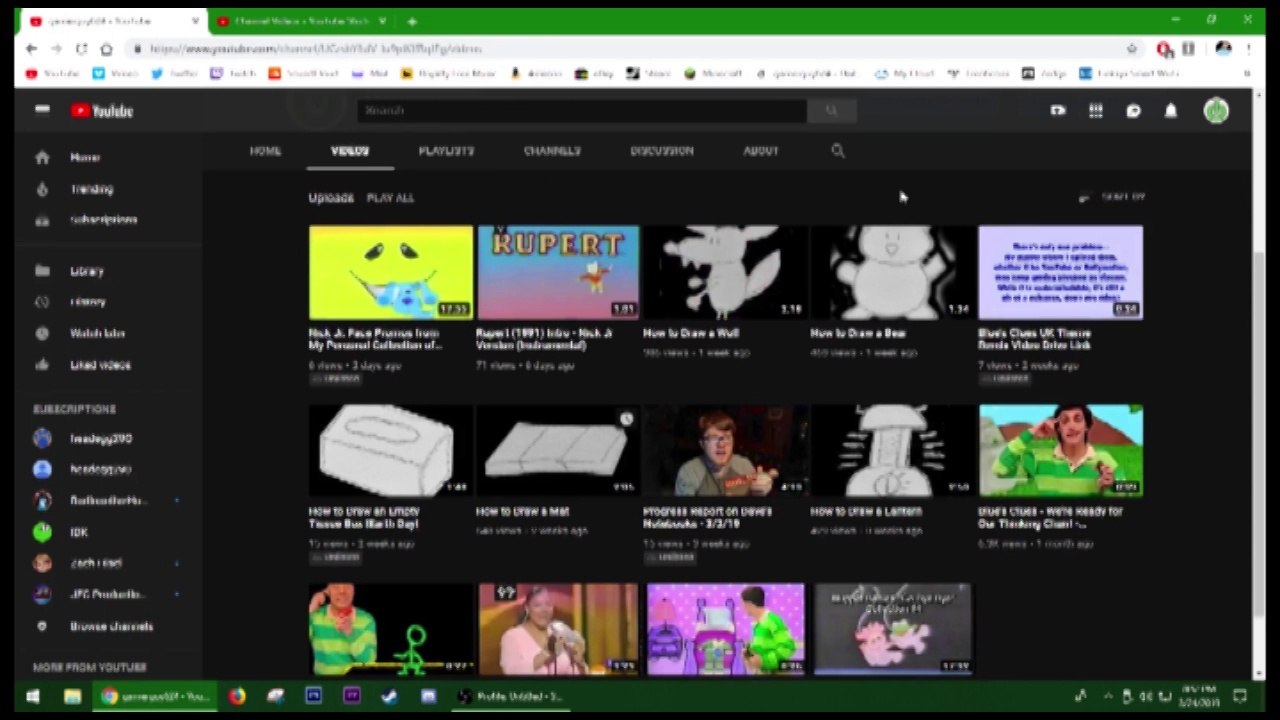Viewport: 1280px width, 720px height.
Task: Open the Windows action center icon
Action: pyautogui.click(x=1240, y=696)
